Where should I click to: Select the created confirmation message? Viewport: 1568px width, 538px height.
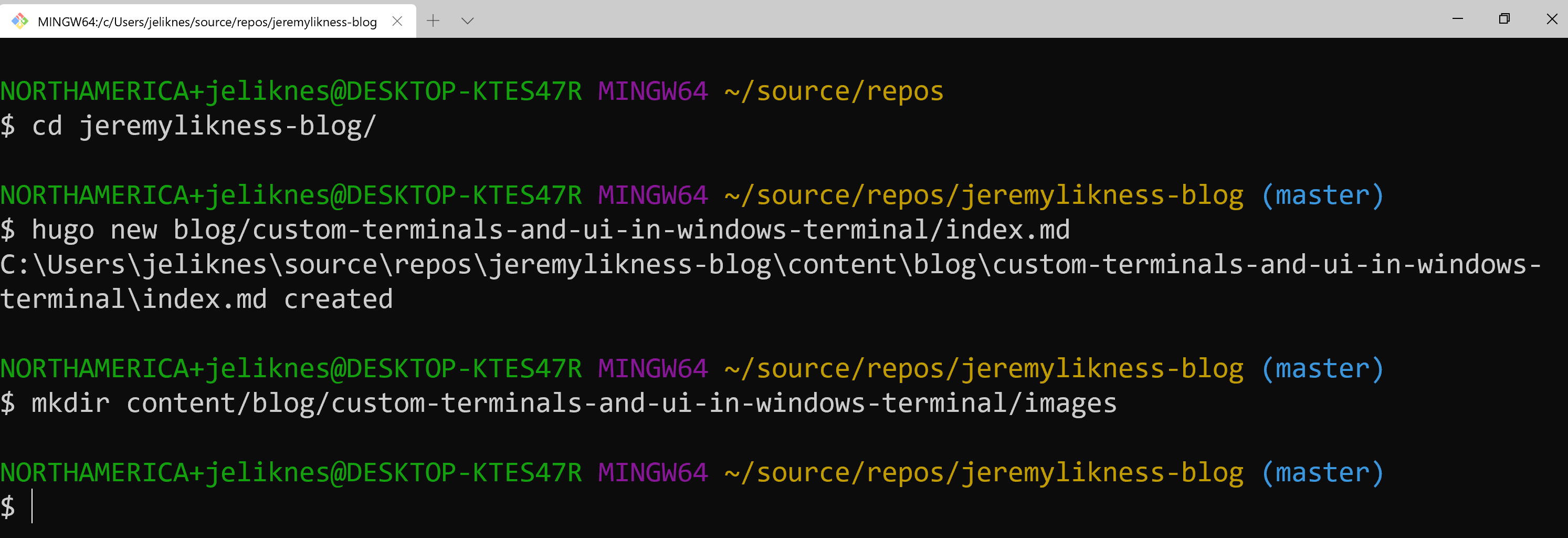[337, 298]
